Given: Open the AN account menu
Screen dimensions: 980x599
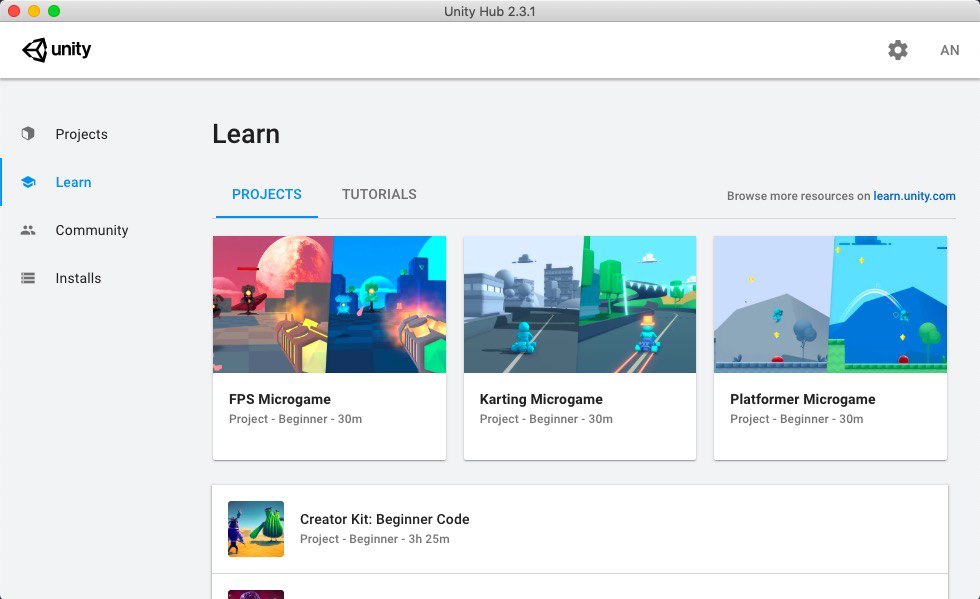Looking at the screenshot, I should pos(949,50).
